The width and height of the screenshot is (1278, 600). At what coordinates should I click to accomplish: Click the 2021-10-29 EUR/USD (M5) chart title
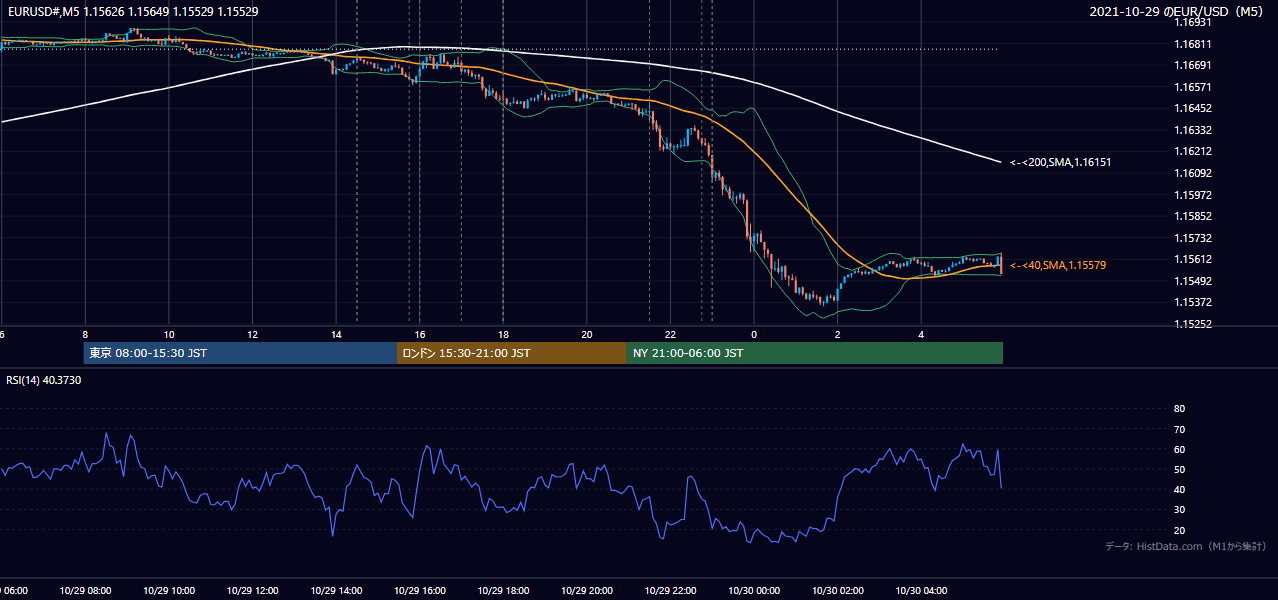coord(1177,12)
